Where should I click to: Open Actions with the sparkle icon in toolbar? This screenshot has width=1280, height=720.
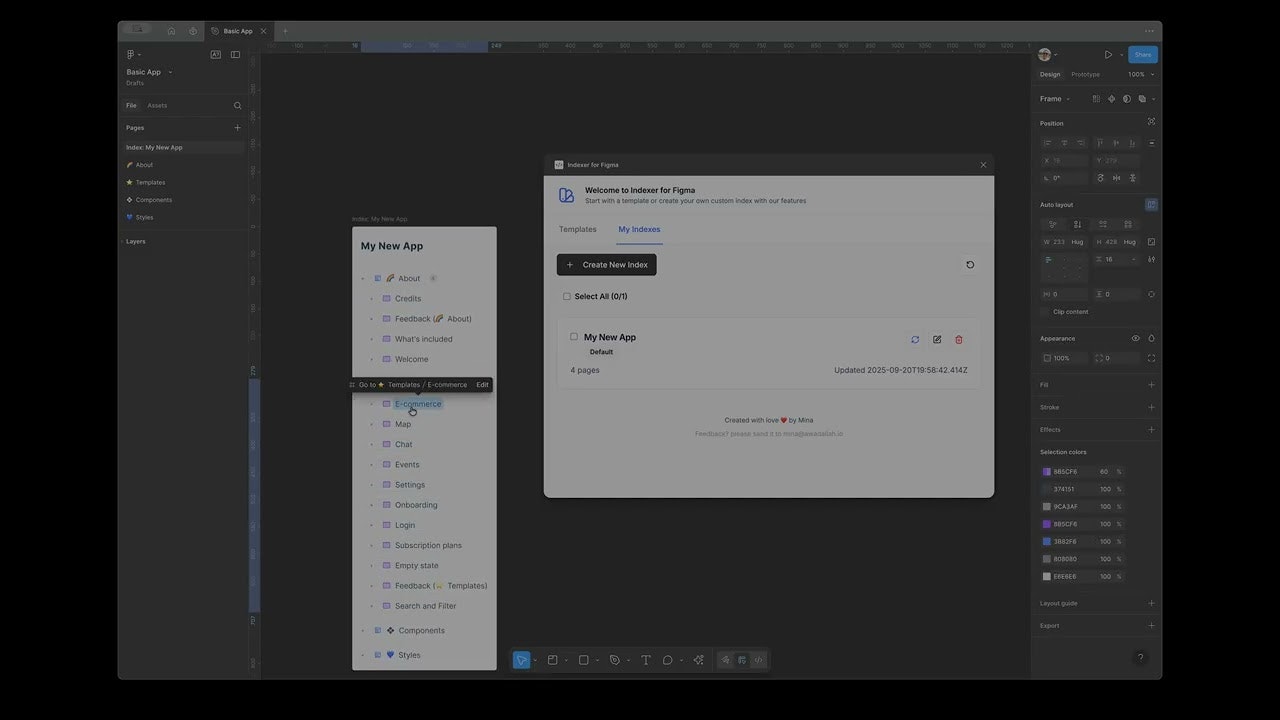click(698, 659)
